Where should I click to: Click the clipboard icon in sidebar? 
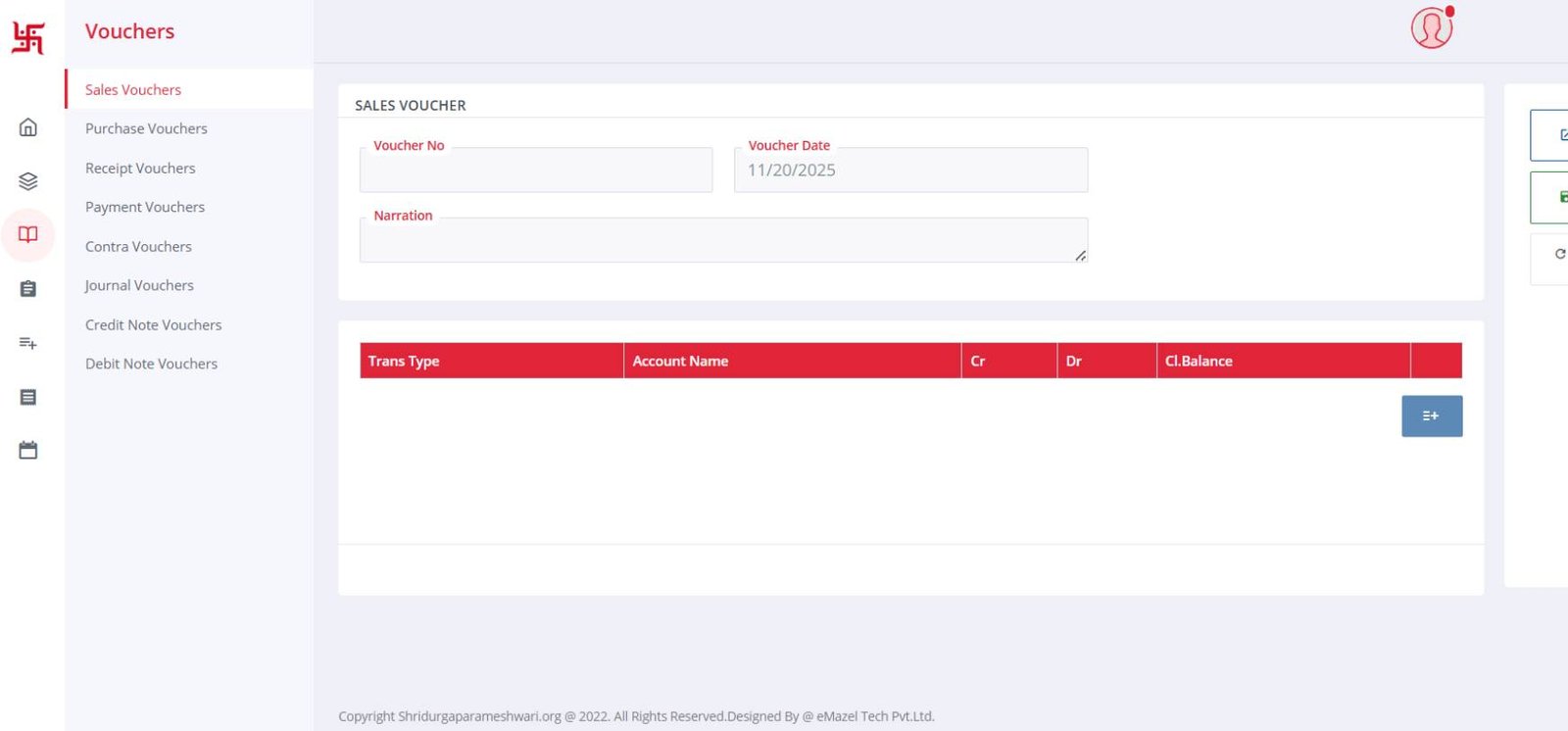click(28, 289)
